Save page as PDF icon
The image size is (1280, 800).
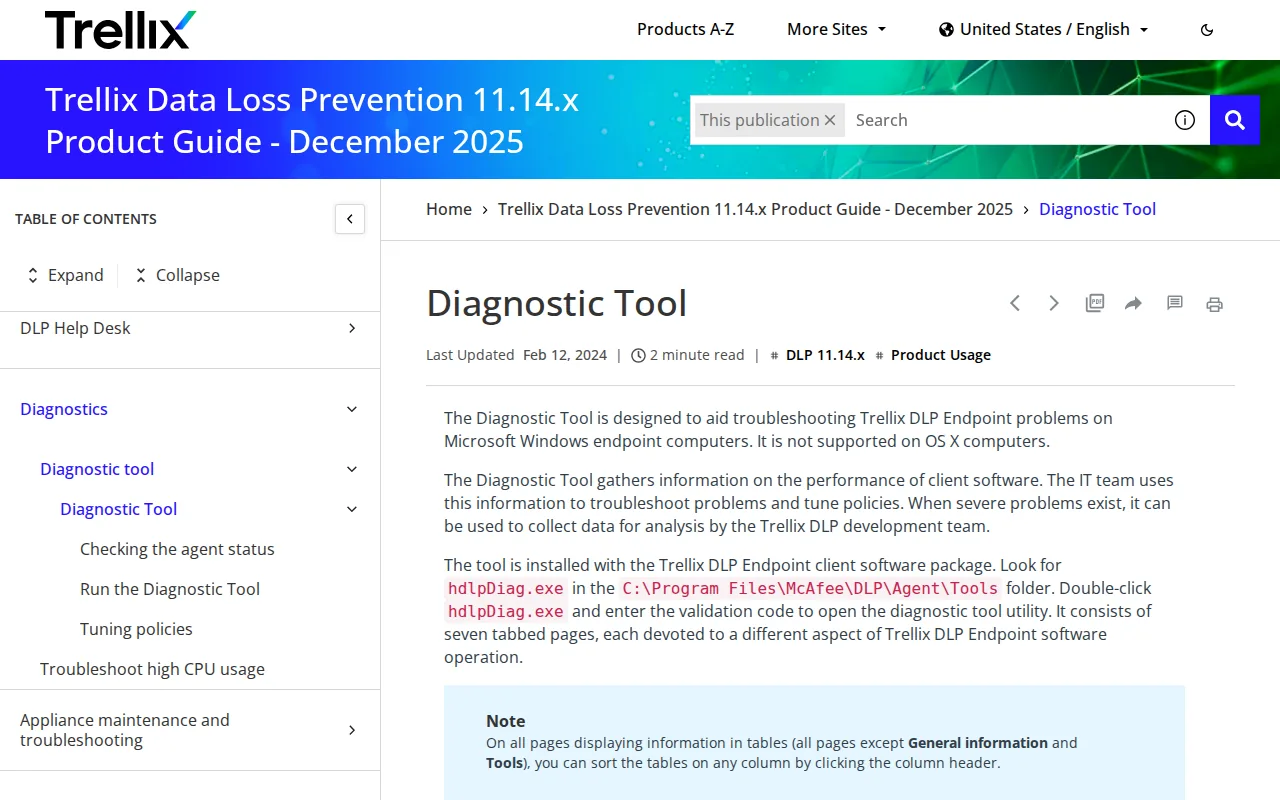point(1095,303)
